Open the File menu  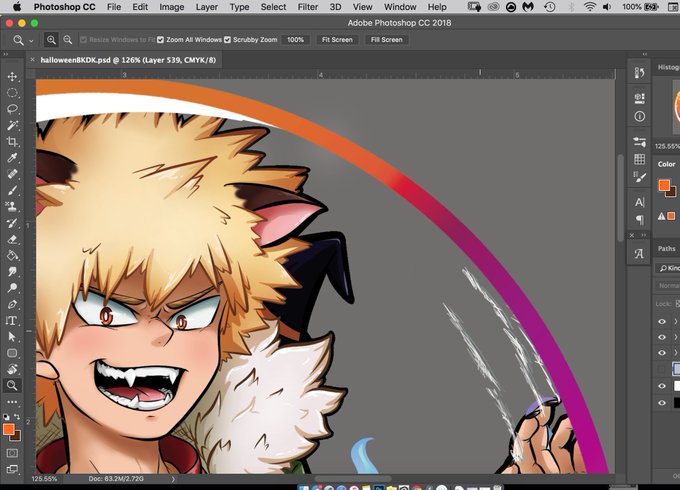(x=114, y=7)
